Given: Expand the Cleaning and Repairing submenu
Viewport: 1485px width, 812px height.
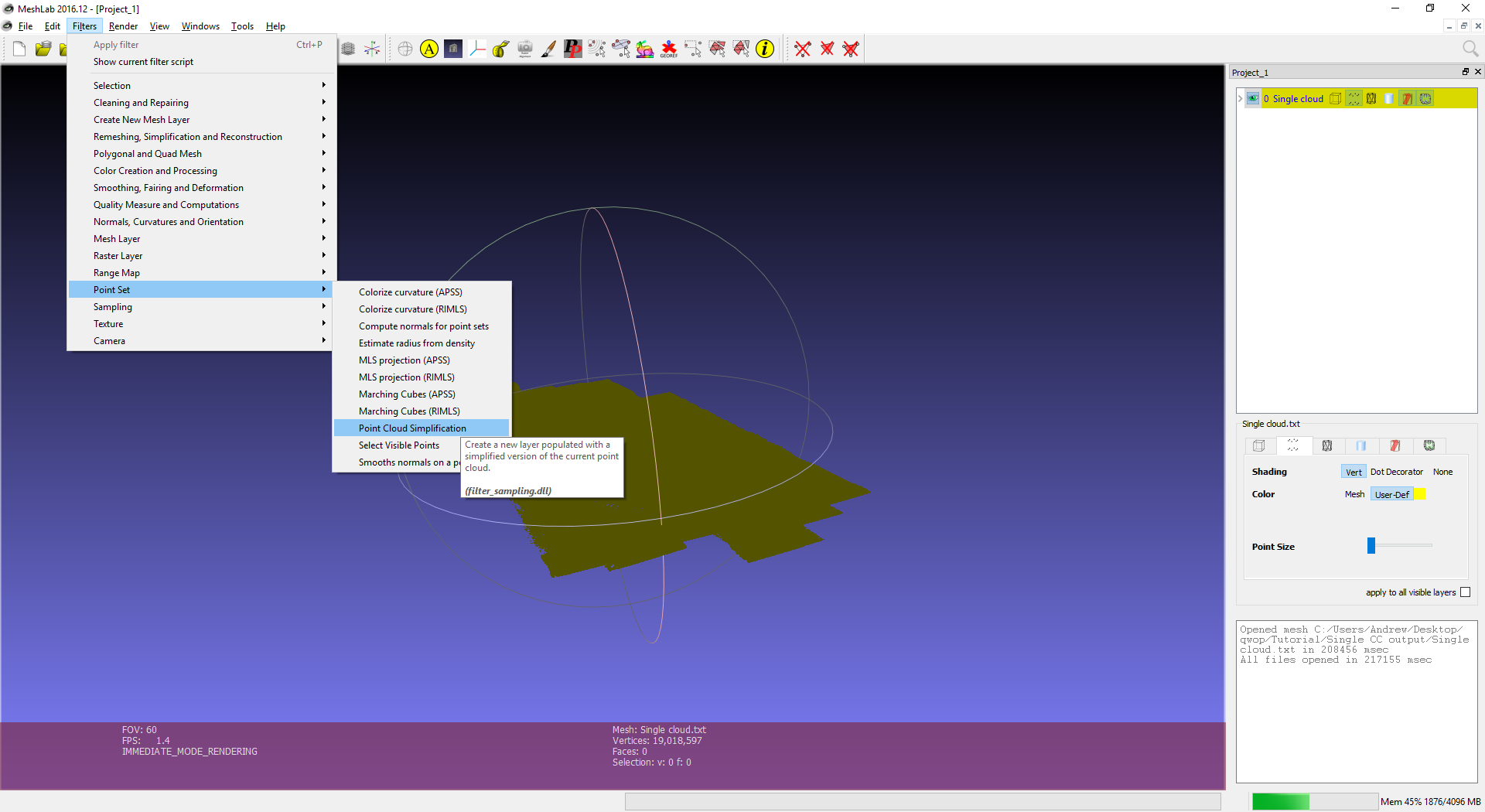Looking at the screenshot, I should click(141, 102).
